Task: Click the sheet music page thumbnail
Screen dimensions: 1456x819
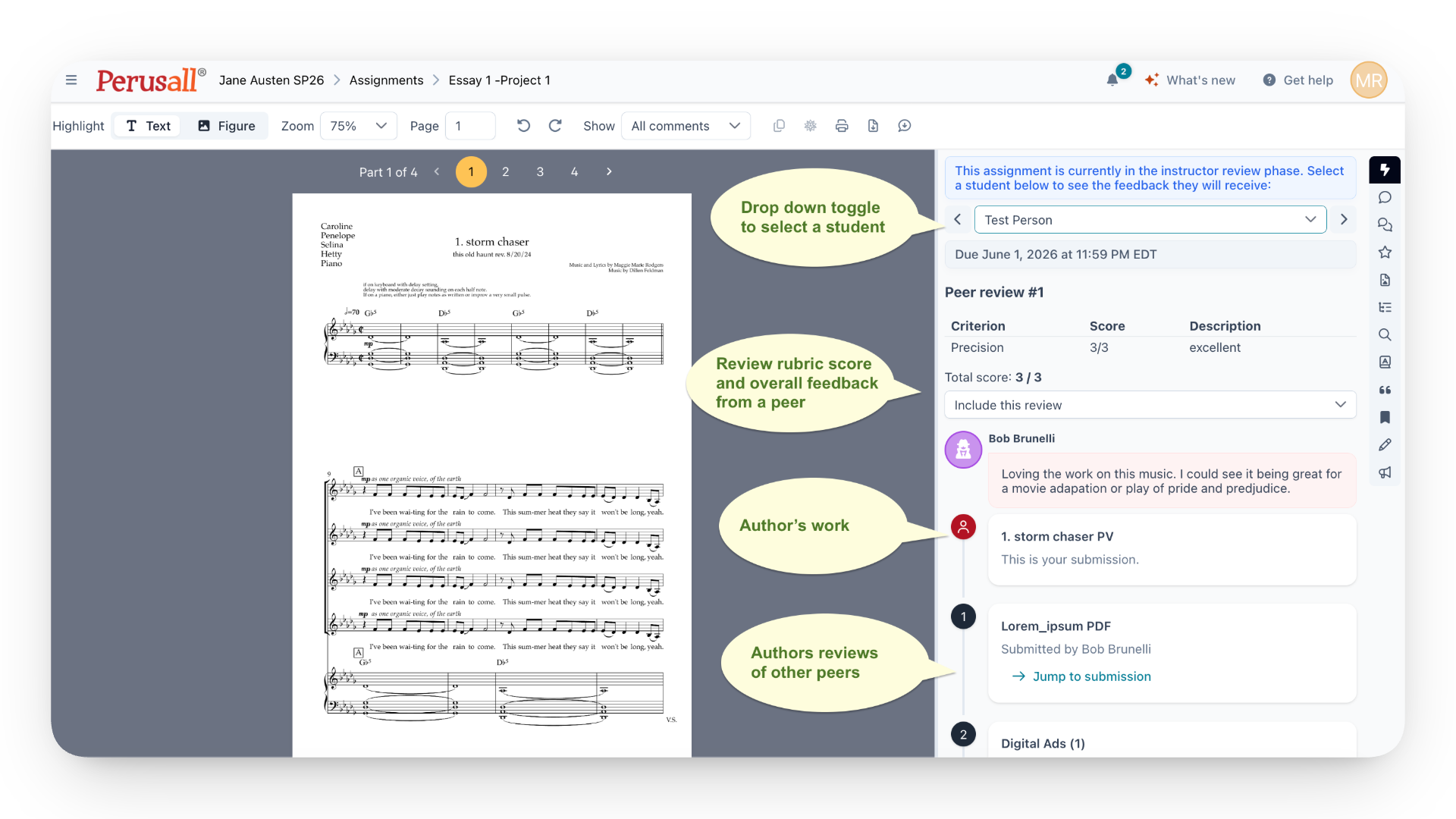Action: (491, 475)
